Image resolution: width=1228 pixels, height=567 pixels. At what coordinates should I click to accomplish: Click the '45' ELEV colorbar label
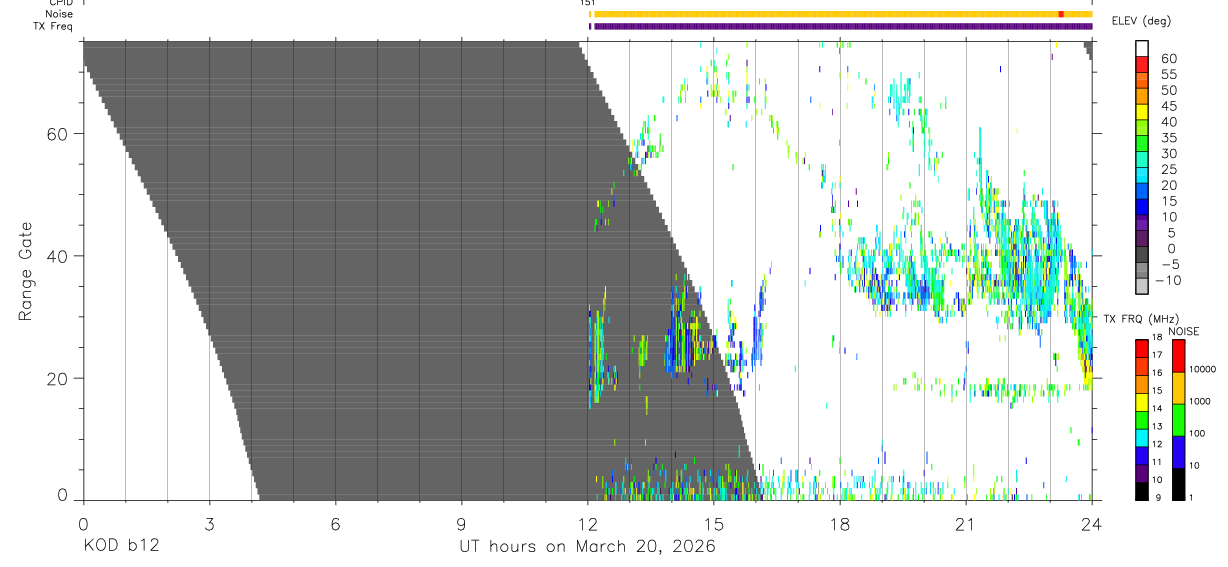(x=1168, y=107)
